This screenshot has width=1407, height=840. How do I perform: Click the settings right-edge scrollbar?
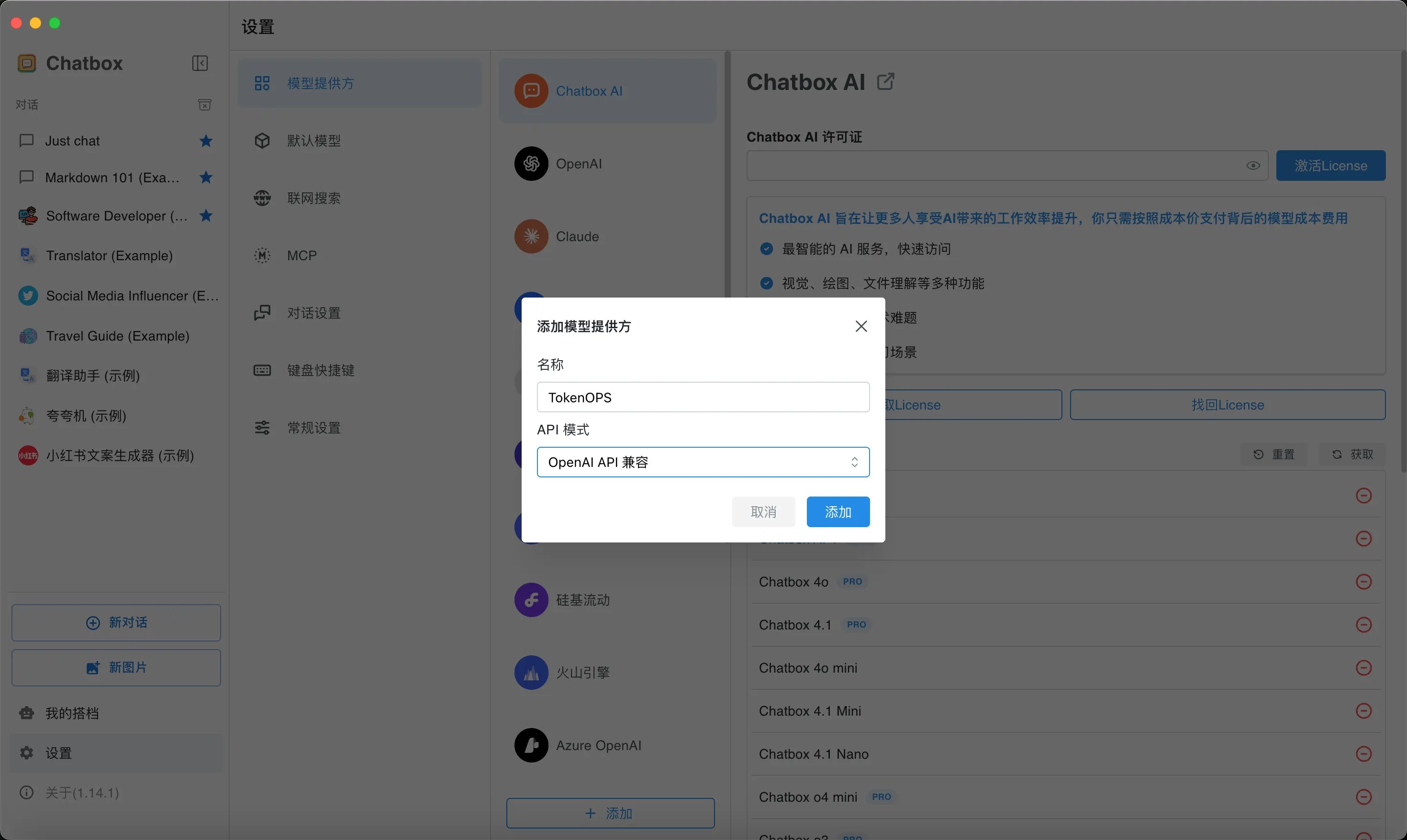tap(1404, 262)
